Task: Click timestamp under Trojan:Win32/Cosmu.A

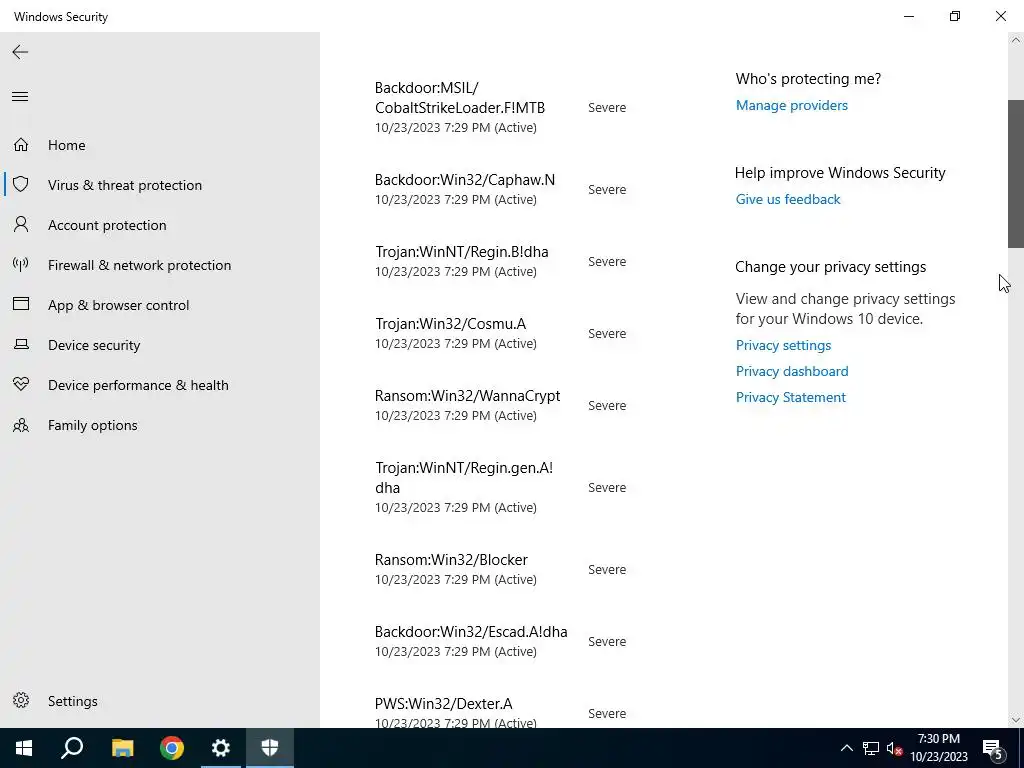Action: point(456,343)
